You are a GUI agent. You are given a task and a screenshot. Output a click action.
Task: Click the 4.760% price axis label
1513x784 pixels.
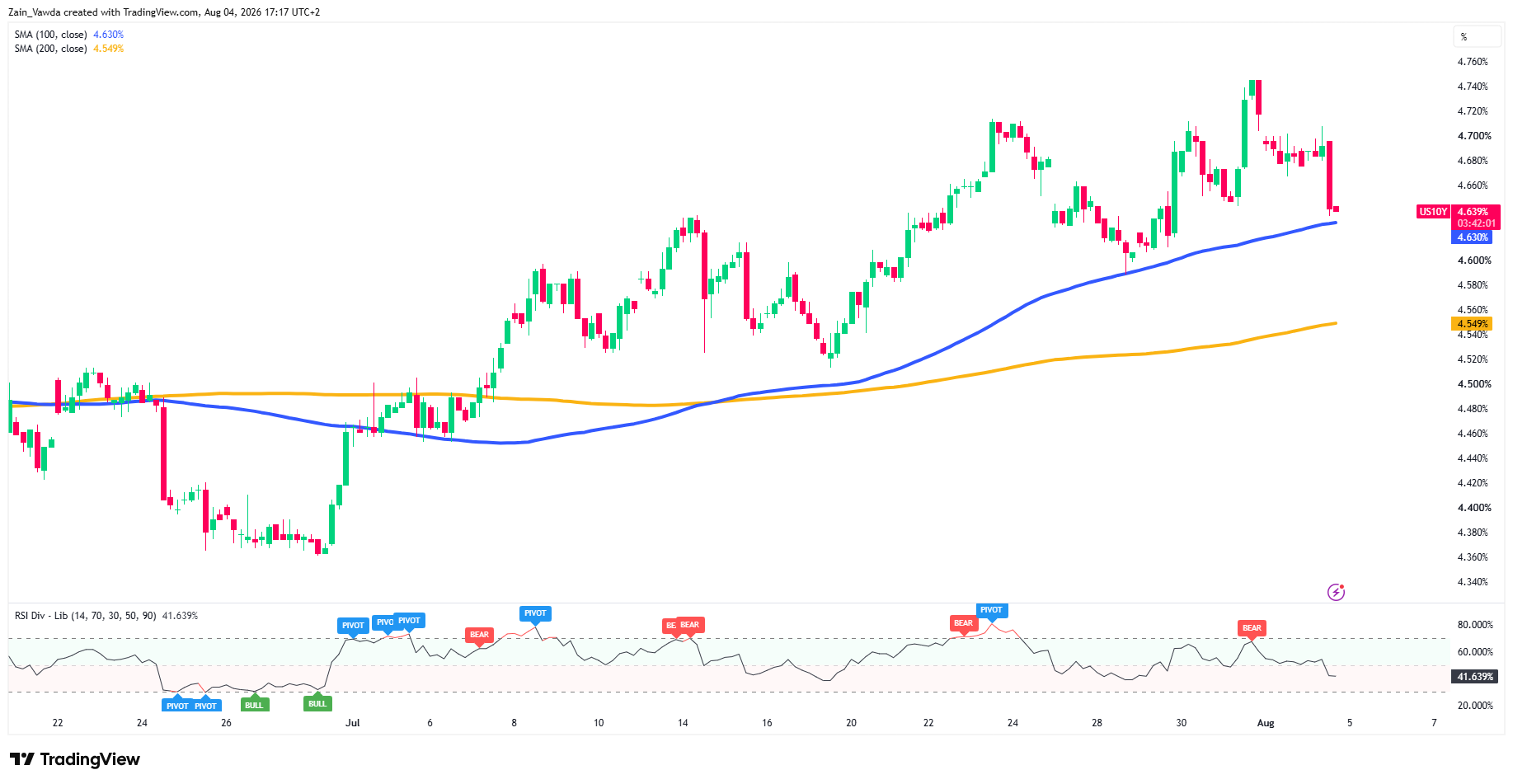[1473, 62]
